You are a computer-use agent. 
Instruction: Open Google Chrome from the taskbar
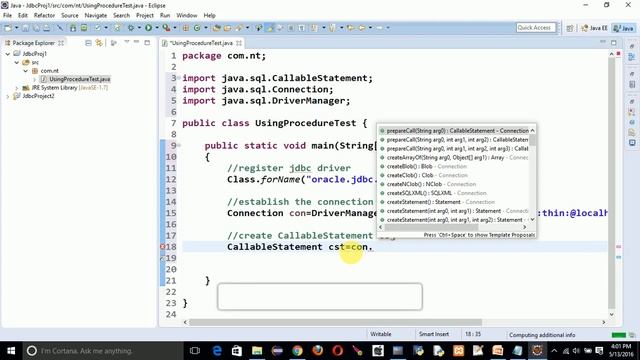pyautogui.click(x=297, y=351)
